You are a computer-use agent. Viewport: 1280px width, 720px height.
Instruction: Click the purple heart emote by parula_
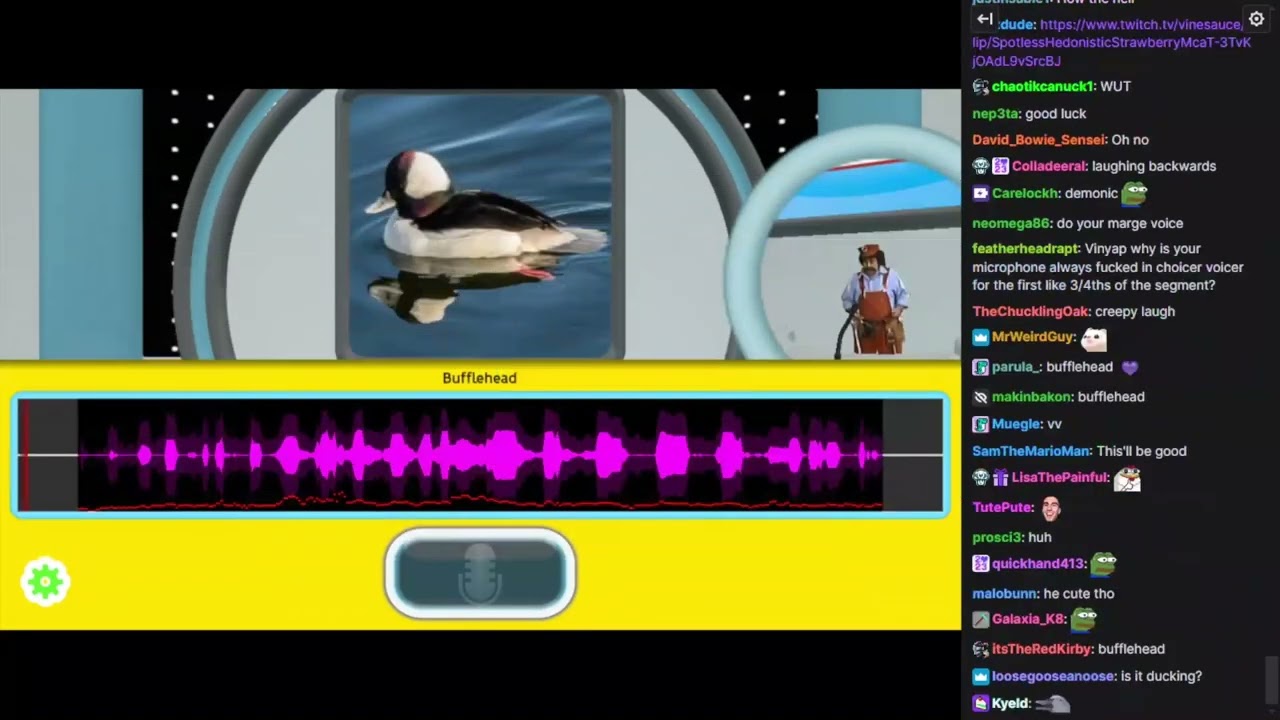pos(1130,368)
